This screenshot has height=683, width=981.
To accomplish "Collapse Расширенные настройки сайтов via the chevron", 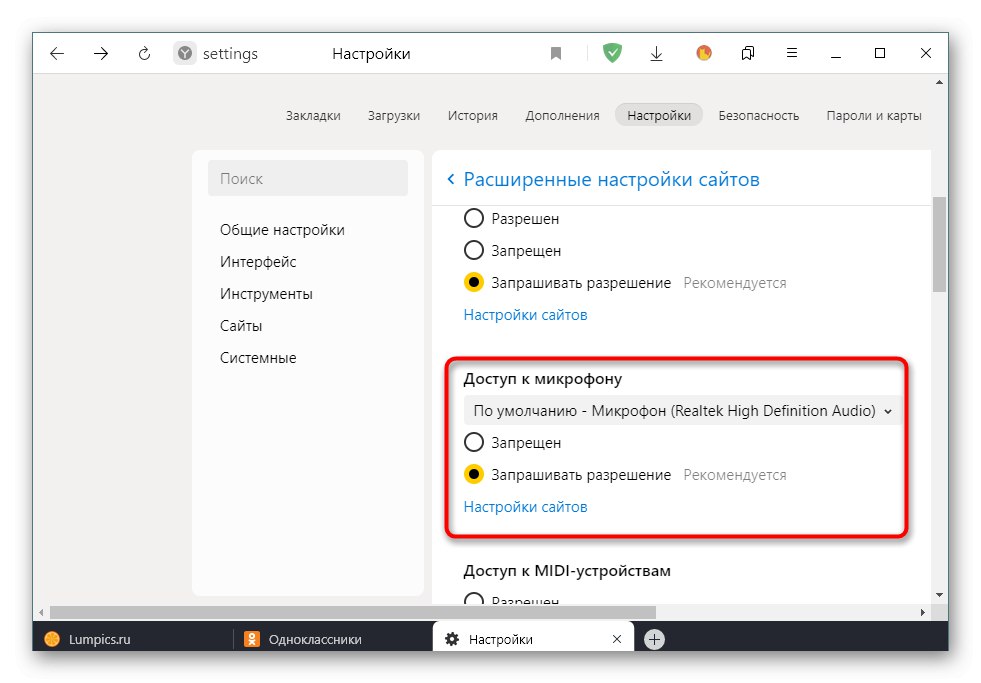I will pyautogui.click(x=451, y=178).
